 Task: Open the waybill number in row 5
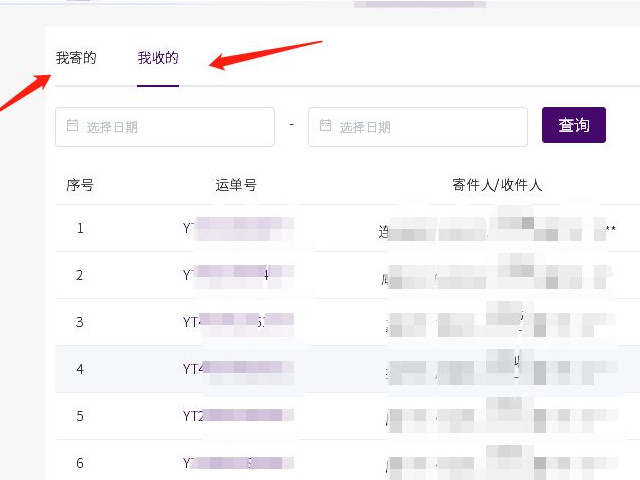(x=237, y=416)
